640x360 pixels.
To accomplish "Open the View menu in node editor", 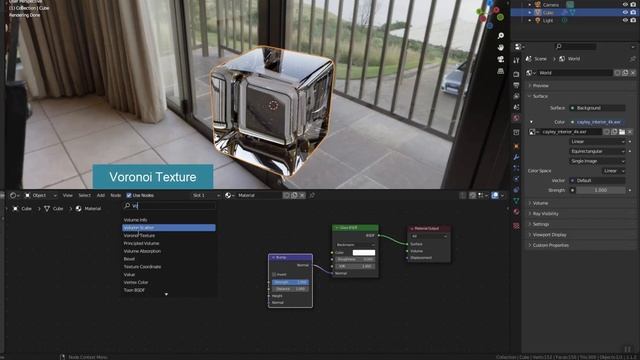I will click(67, 196).
